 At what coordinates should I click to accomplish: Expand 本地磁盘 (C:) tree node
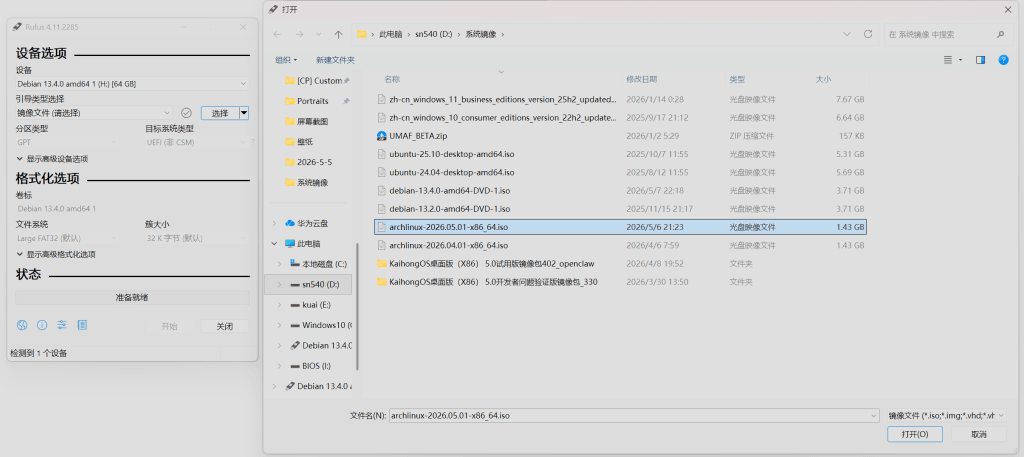point(280,264)
